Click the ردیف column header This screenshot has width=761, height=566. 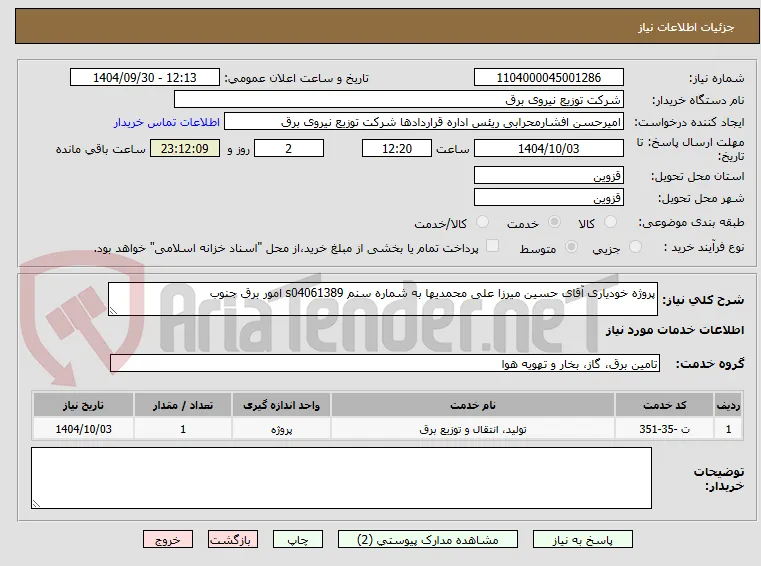point(728,405)
